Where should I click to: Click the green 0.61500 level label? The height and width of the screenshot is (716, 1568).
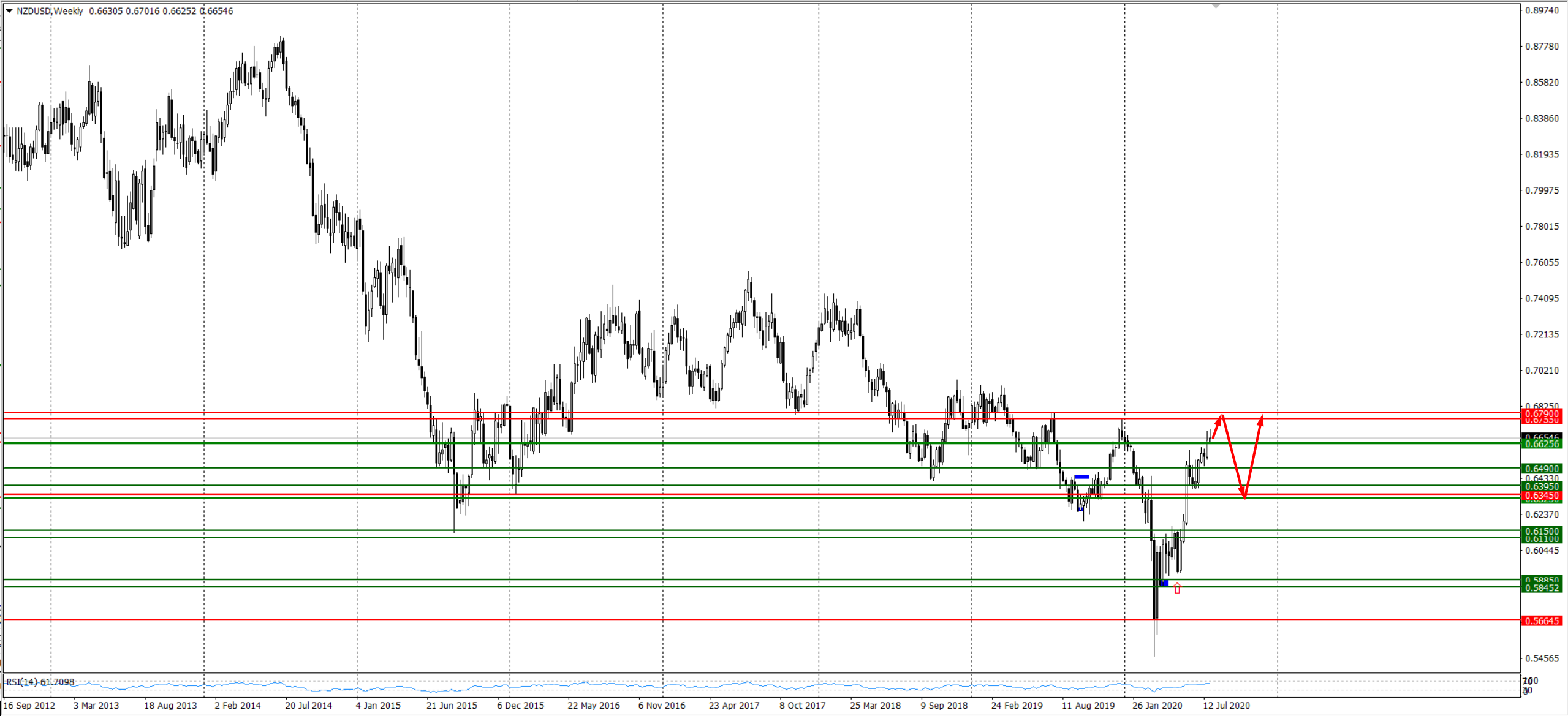coord(1542,531)
